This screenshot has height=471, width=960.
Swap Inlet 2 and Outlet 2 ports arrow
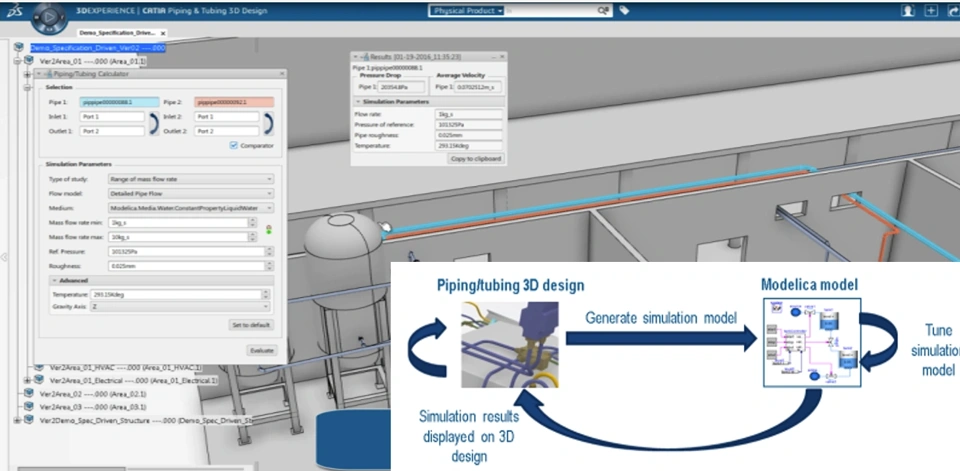click(x=268, y=124)
